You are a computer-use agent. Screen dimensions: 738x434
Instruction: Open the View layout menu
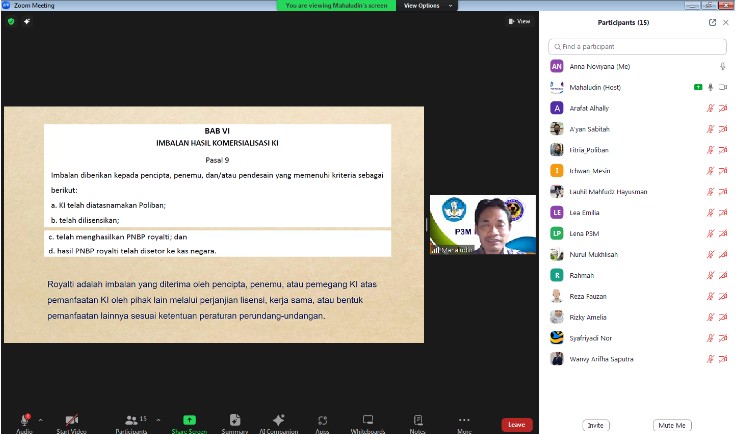[x=520, y=21]
